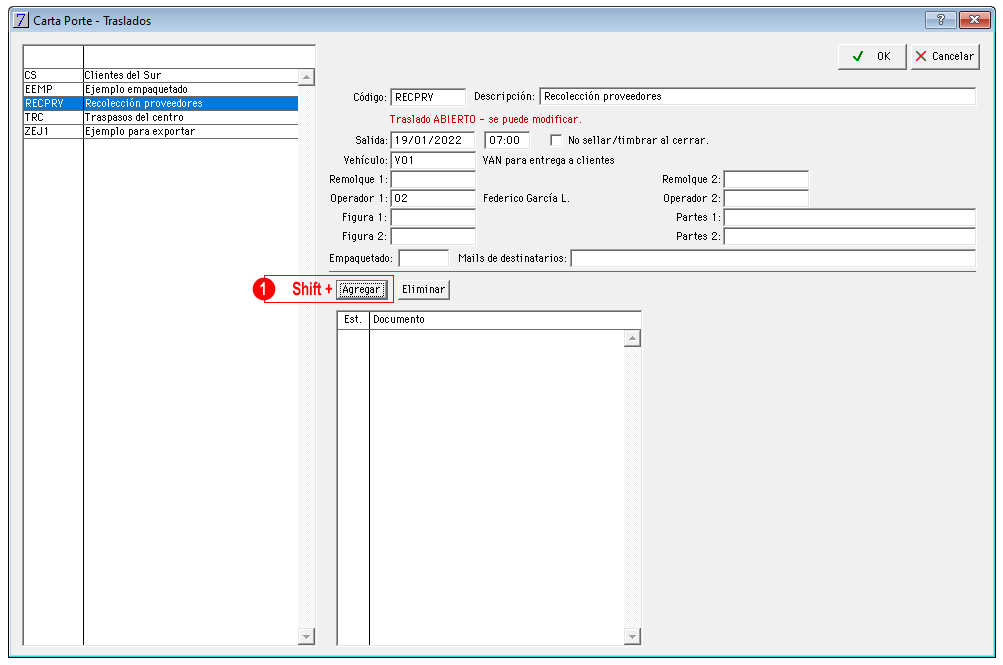
Task: Click the Est. column header
Action: pos(353,320)
